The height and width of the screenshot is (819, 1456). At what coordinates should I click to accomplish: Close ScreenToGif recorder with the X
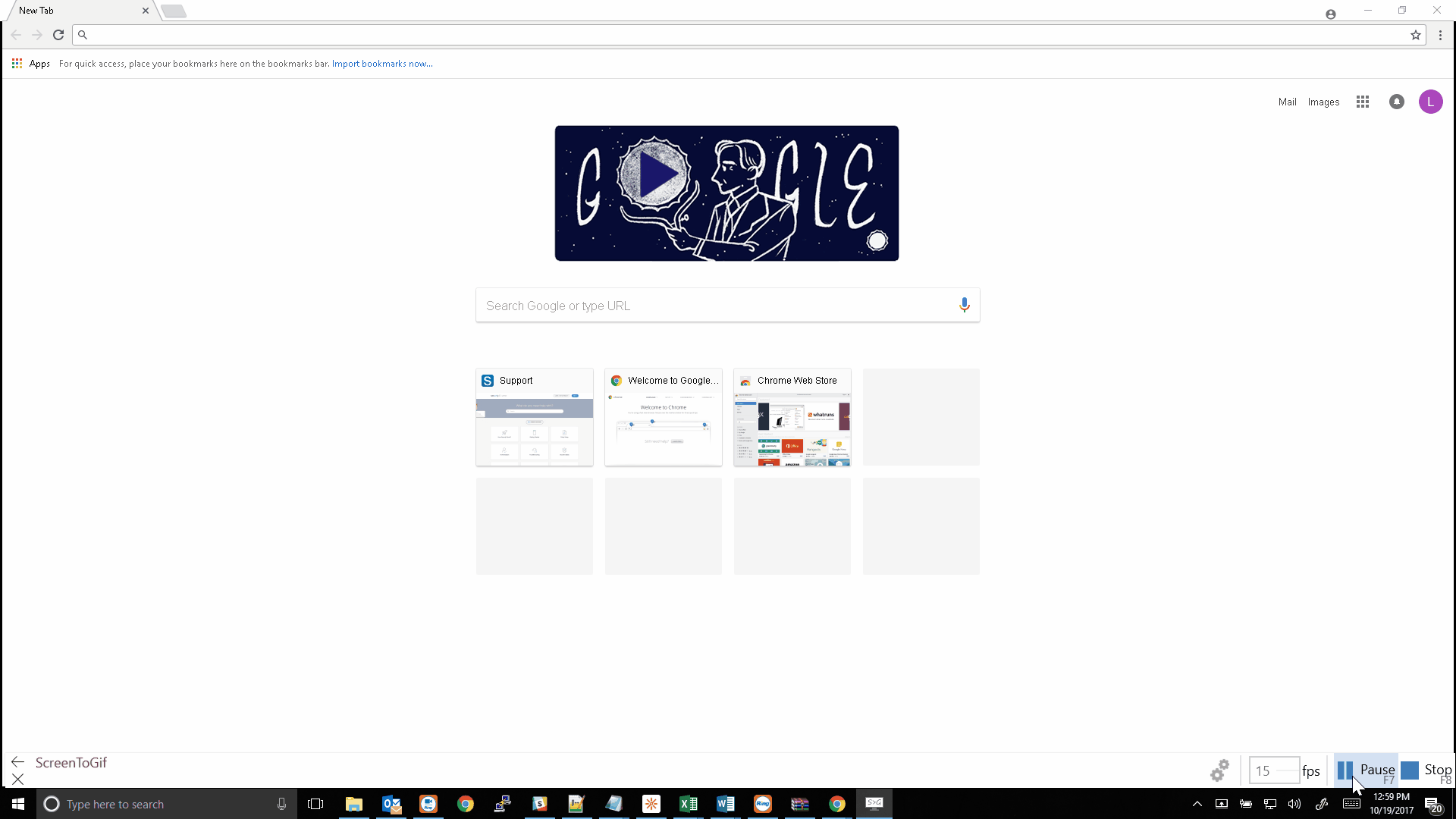(18, 779)
